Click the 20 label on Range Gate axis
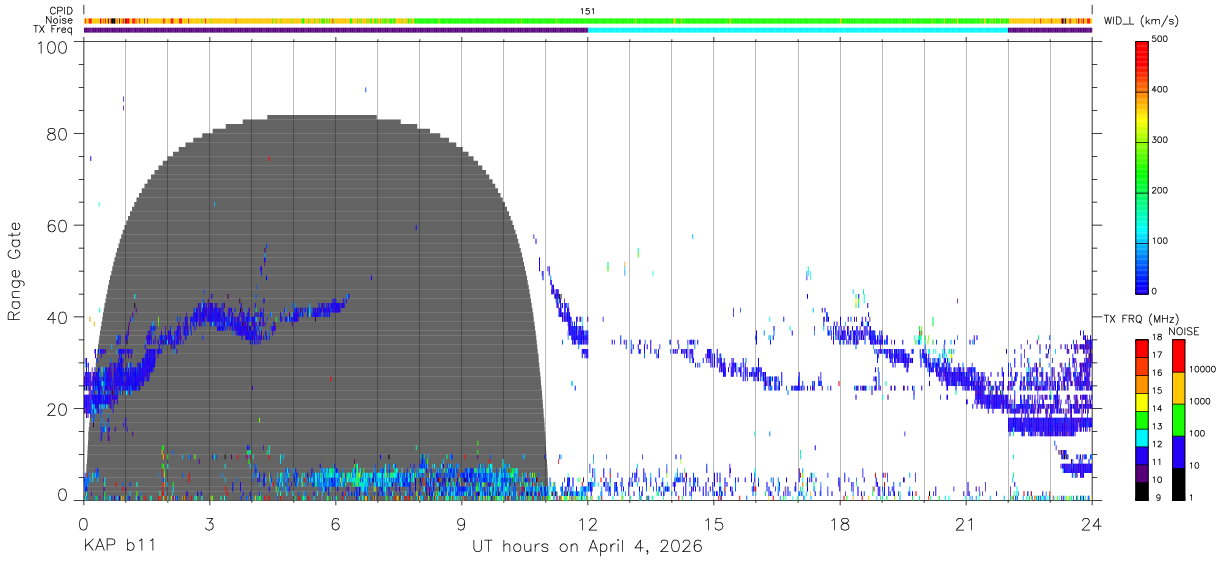The height and width of the screenshot is (567, 1228). coord(59,409)
